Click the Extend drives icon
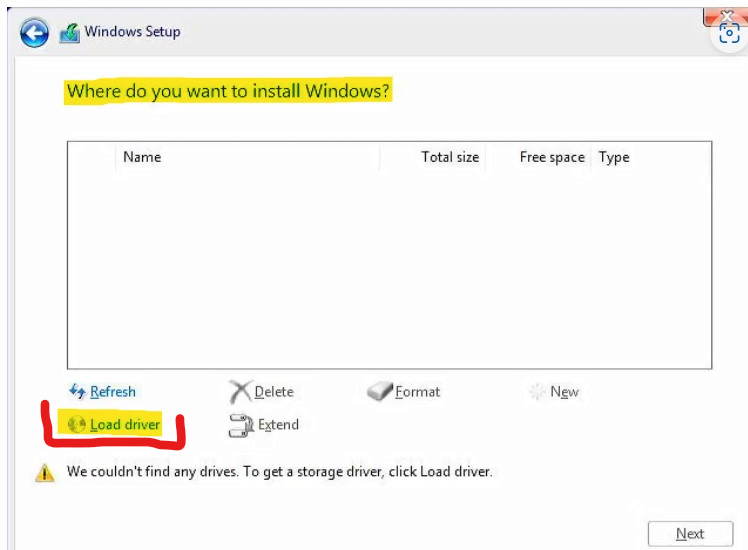 pyautogui.click(x=241, y=425)
